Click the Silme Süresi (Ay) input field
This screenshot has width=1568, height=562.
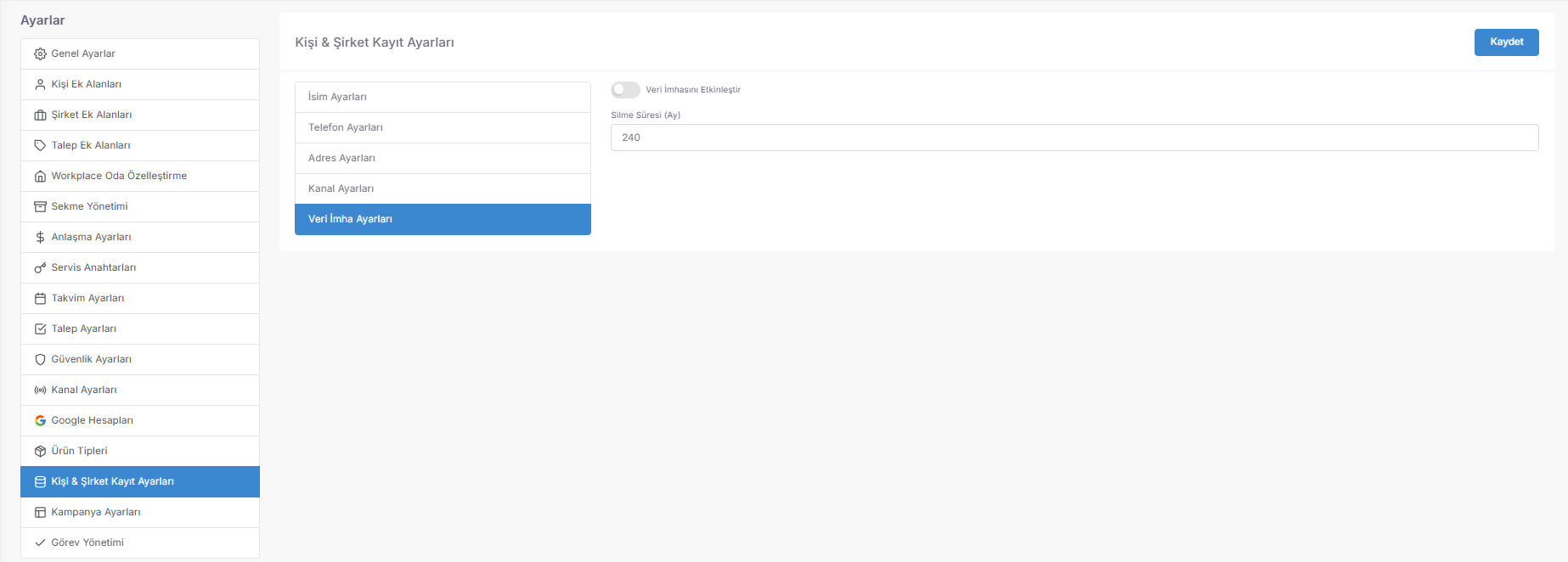[x=1074, y=138]
